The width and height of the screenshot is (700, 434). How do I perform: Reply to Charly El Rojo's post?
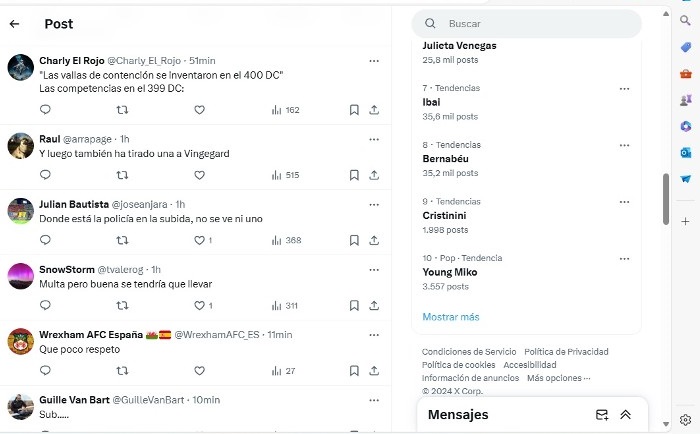coord(45,110)
